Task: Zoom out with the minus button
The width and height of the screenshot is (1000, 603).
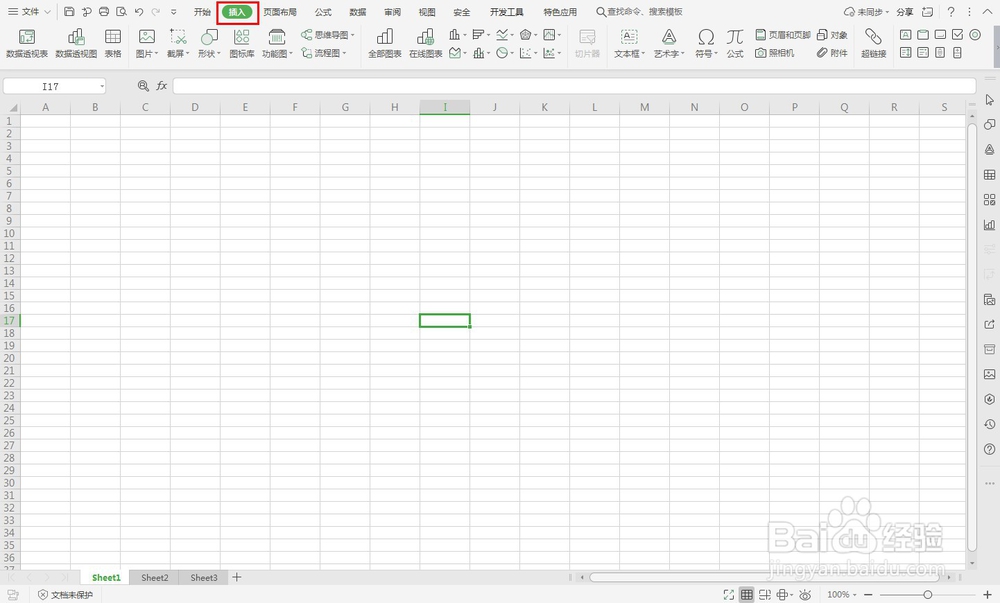Action: (x=868, y=595)
